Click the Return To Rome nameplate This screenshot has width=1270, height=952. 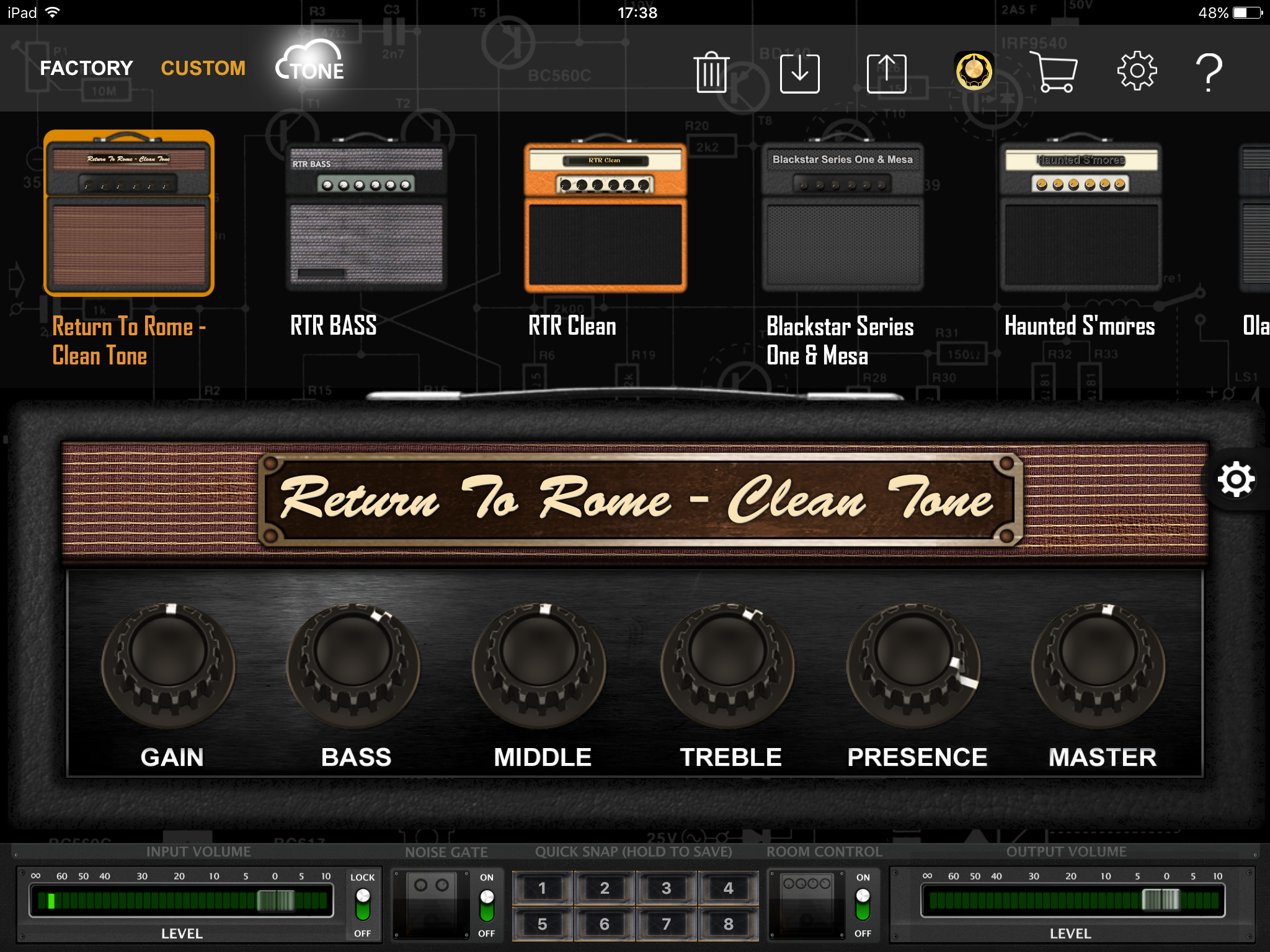pyautogui.click(x=640, y=500)
